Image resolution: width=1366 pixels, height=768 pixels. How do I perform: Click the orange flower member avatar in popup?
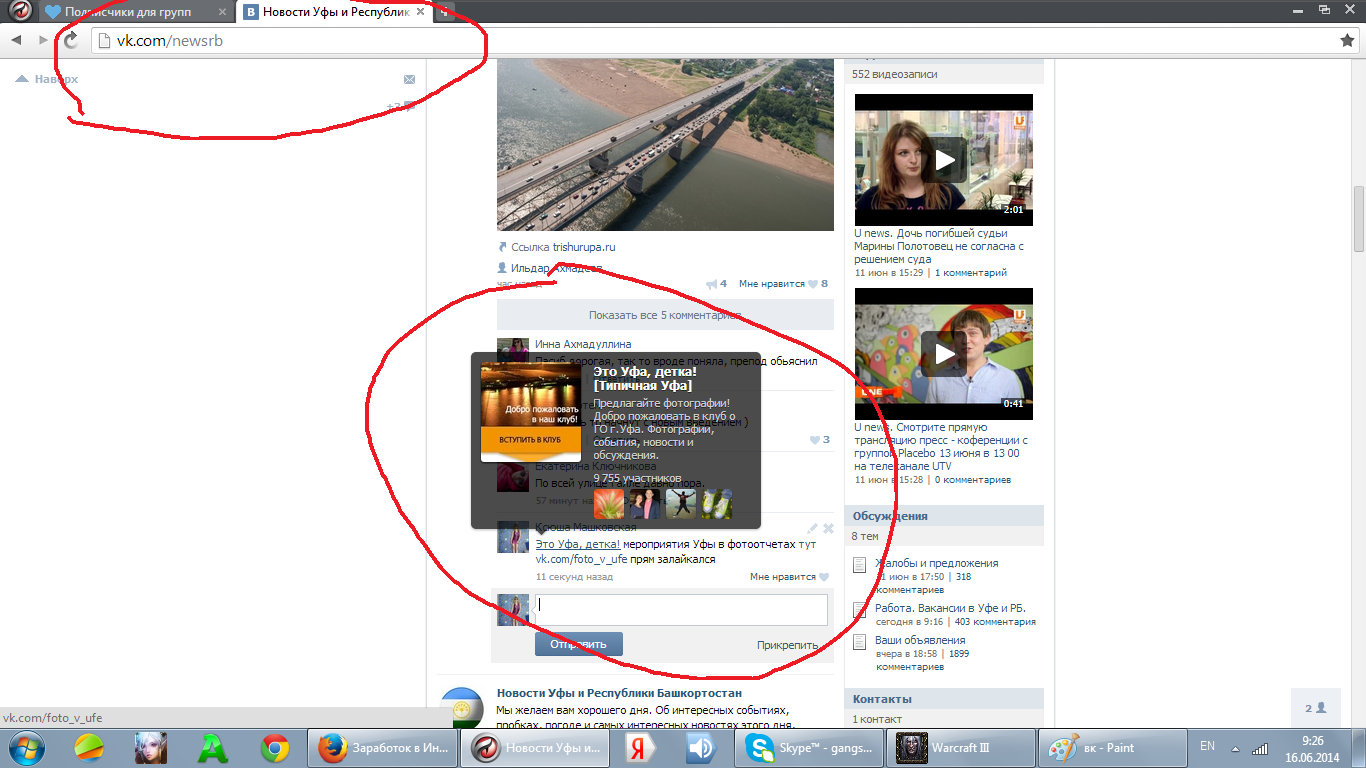pyautogui.click(x=609, y=504)
